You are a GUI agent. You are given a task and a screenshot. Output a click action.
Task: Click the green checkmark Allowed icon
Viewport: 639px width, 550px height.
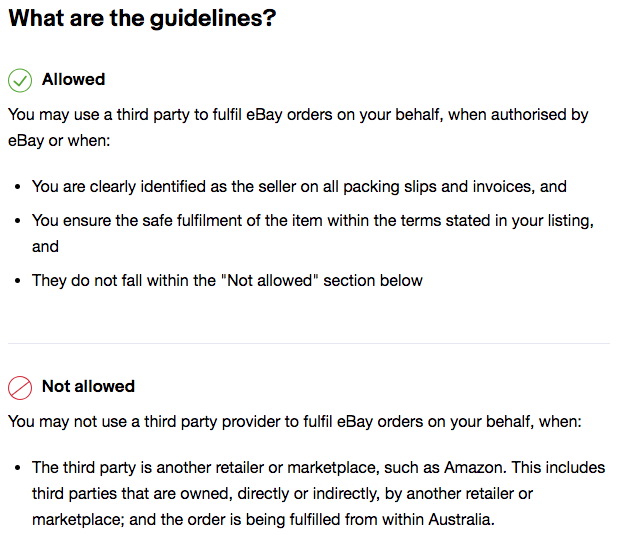tap(20, 80)
